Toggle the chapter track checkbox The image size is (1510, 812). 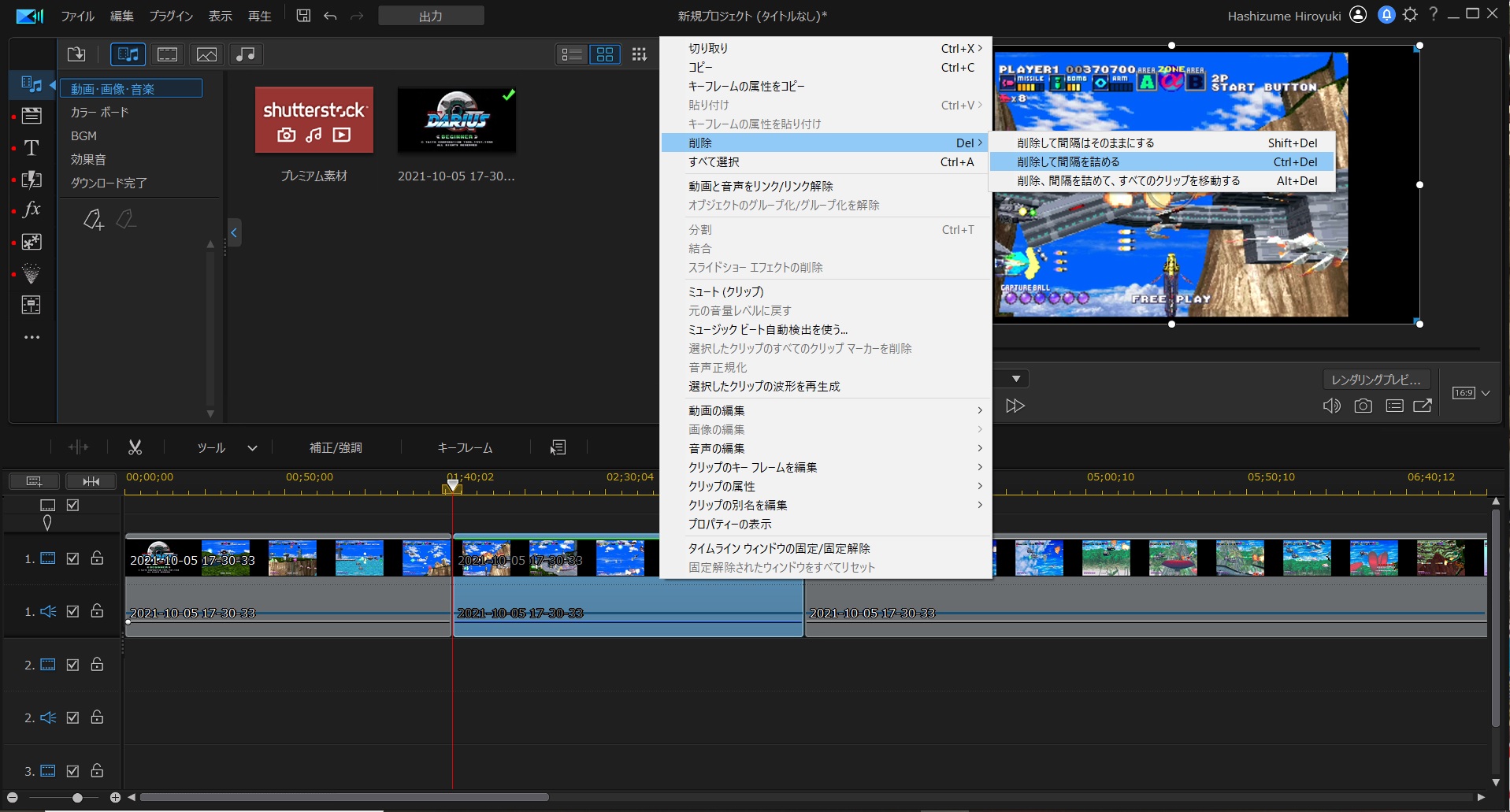pyautogui.click(x=72, y=505)
